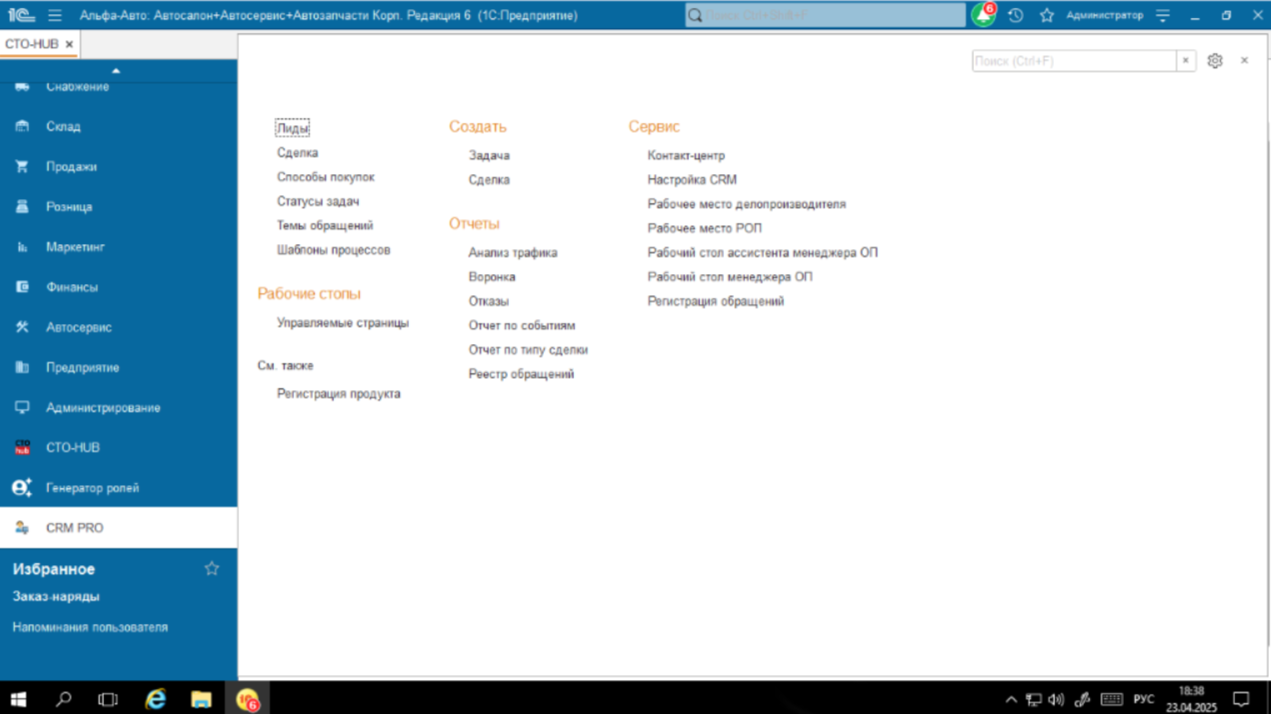Open Рабочий стол менеджера ОП

[730, 277]
